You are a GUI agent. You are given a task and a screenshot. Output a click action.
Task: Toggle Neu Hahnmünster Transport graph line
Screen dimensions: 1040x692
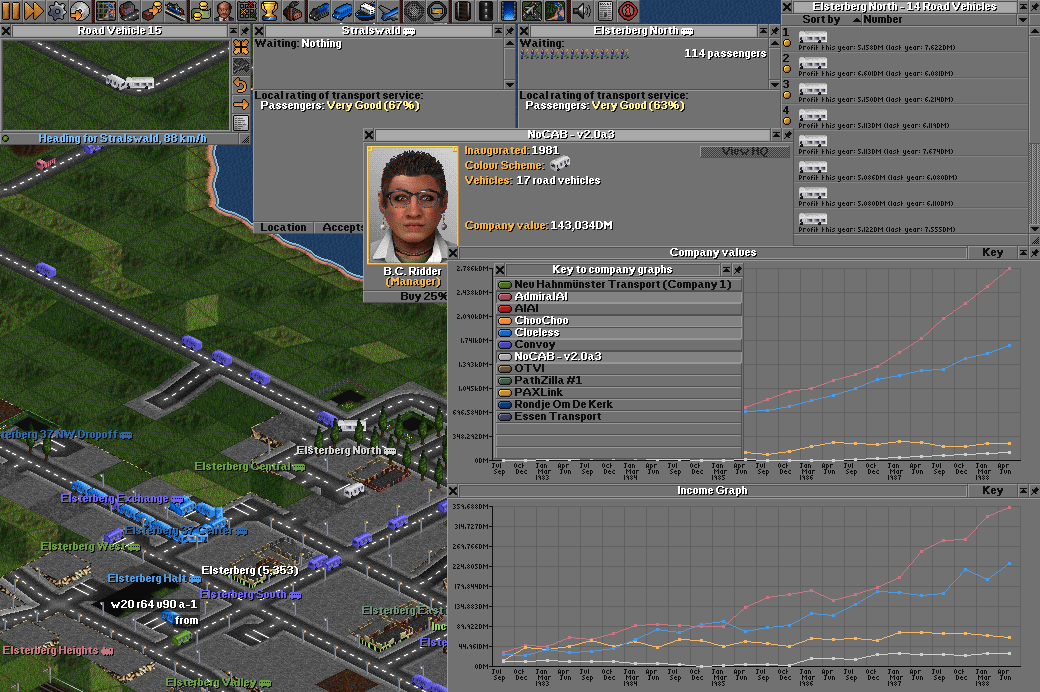point(619,285)
